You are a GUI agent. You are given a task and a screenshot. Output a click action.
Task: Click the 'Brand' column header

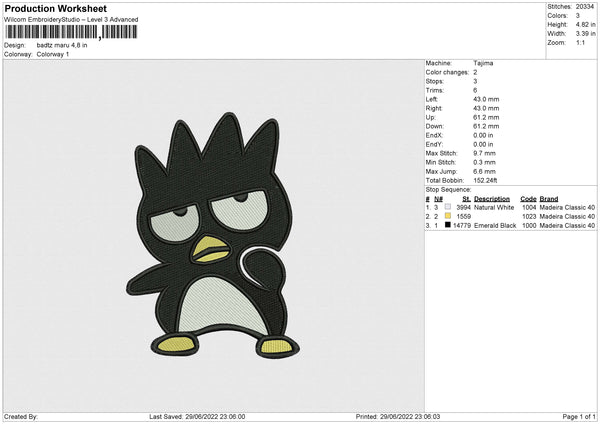click(x=549, y=199)
